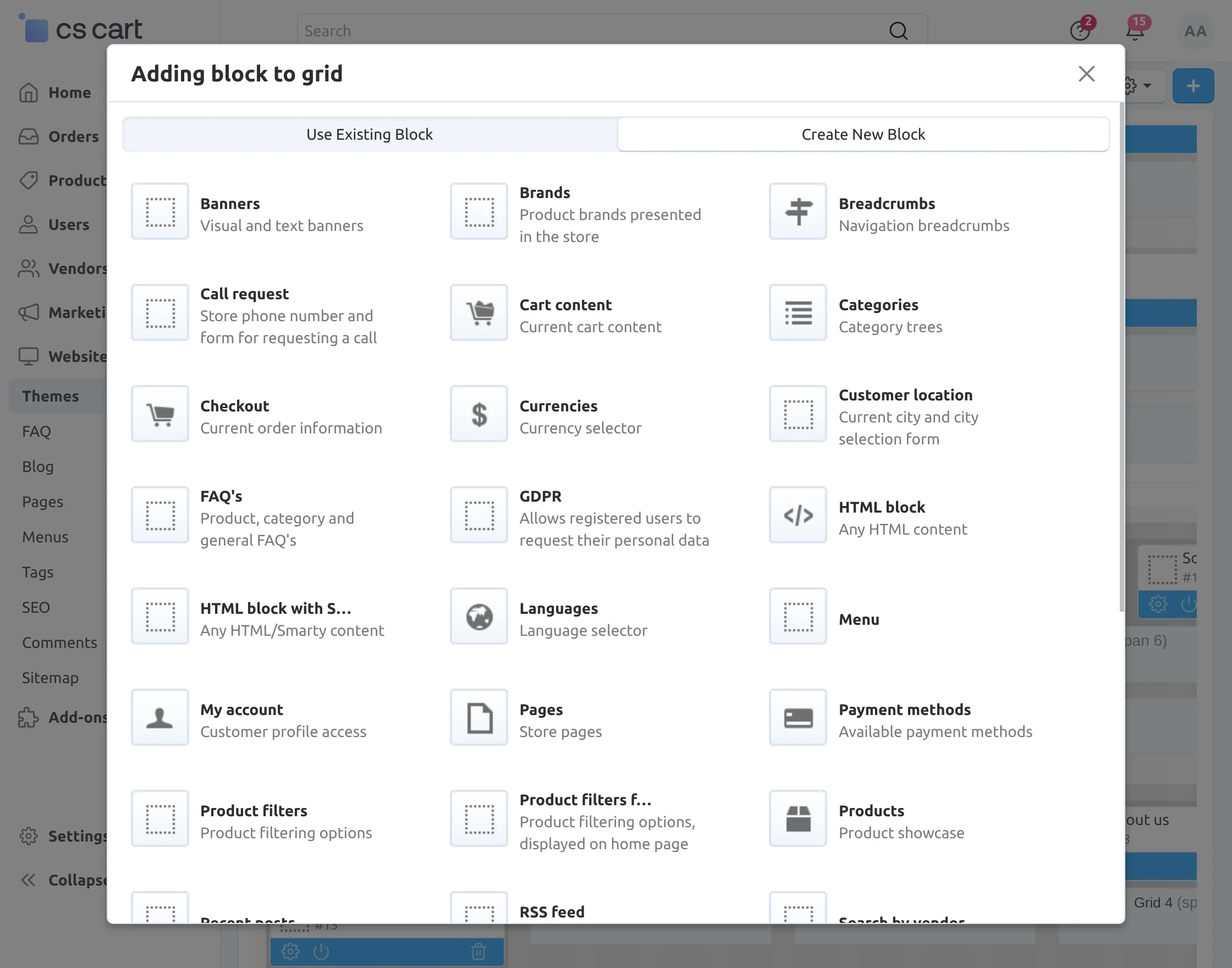Click the Collapse sidebar chevron icon

tap(29, 879)
